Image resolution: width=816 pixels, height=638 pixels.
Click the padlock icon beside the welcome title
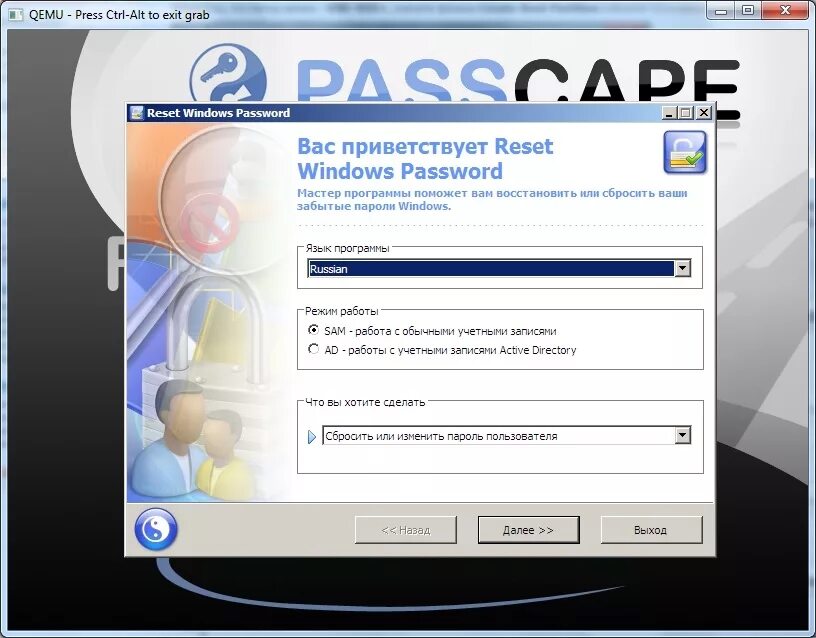(x=685, y=152)
